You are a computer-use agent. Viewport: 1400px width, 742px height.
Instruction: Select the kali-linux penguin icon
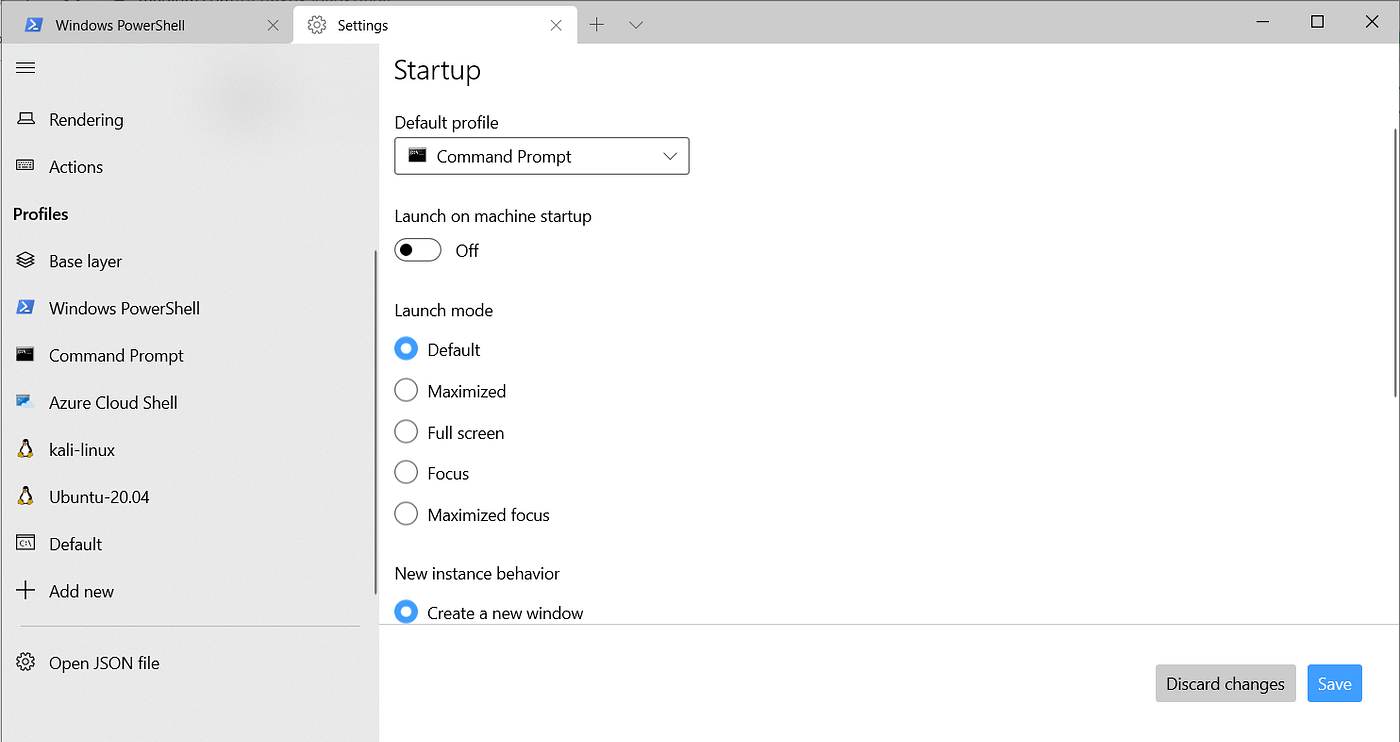click(x=25, y=449)
